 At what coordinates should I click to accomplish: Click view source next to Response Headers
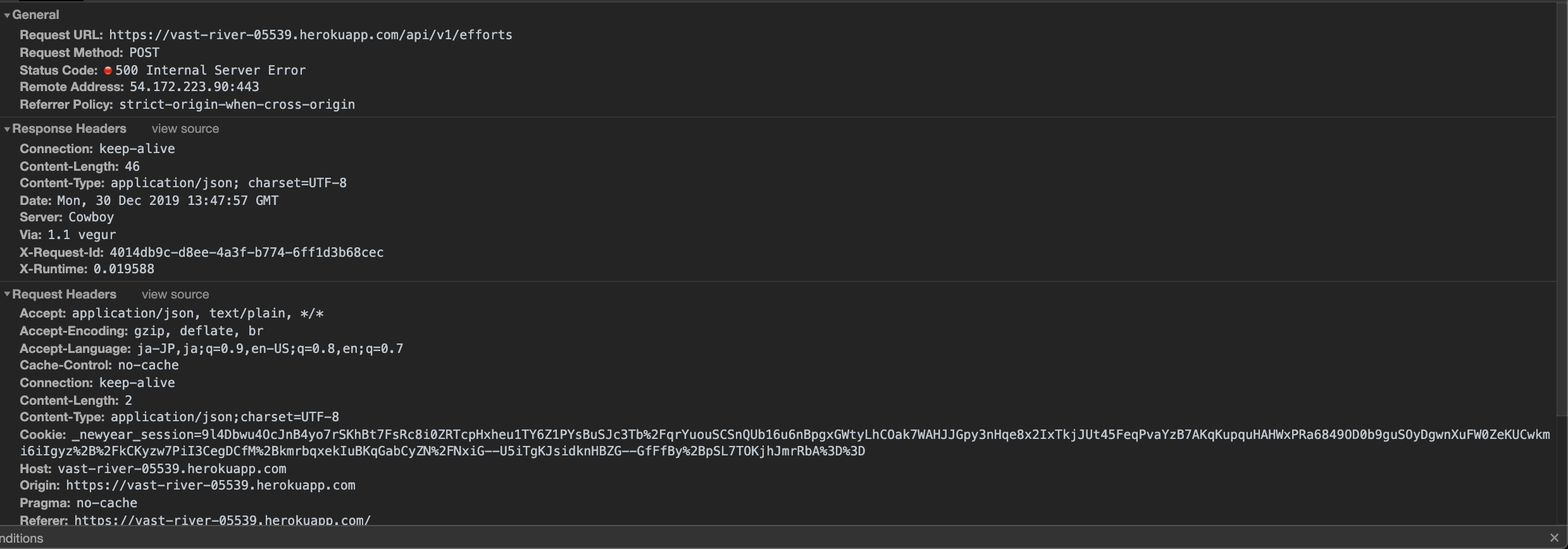coord(185,129)
